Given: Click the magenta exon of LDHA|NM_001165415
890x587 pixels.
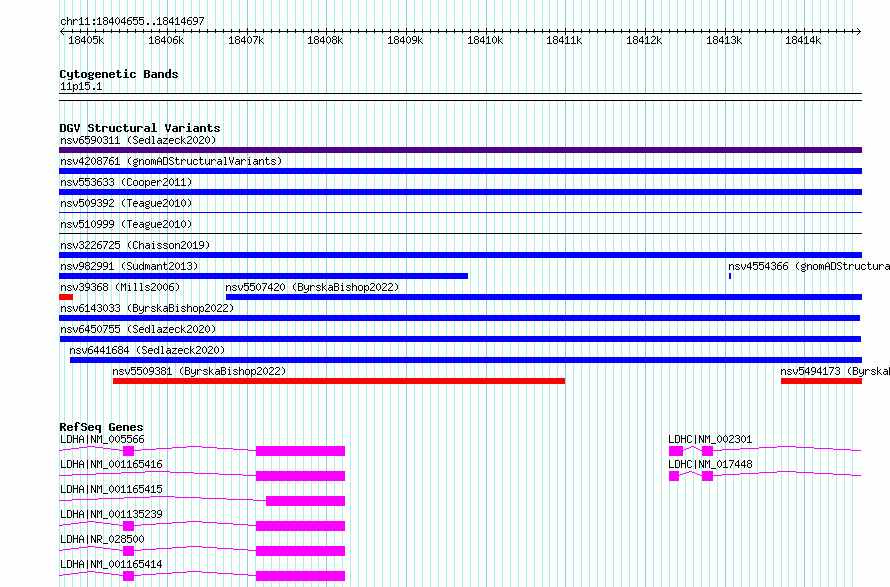Looking at the screenshot, I should pyautogui.click(x=305, y=501).
